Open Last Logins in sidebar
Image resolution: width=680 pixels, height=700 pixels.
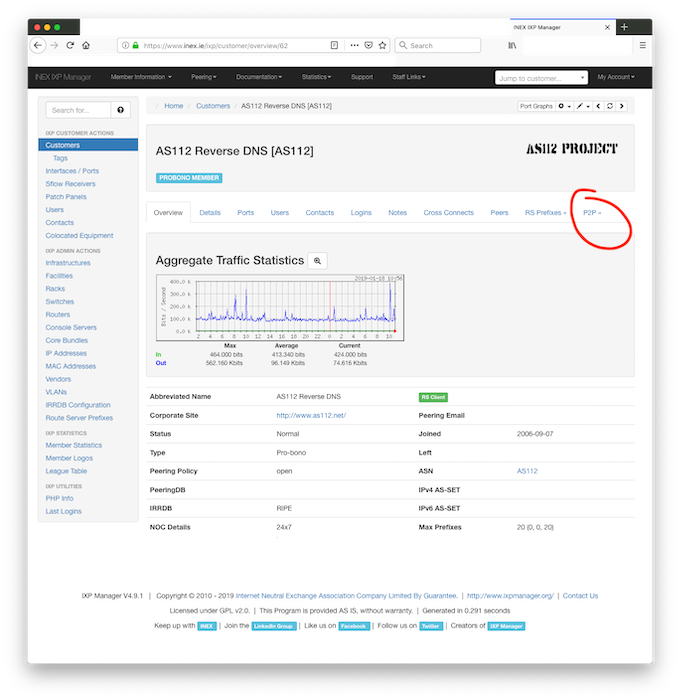pyautogui.click(x=63, y=511)
